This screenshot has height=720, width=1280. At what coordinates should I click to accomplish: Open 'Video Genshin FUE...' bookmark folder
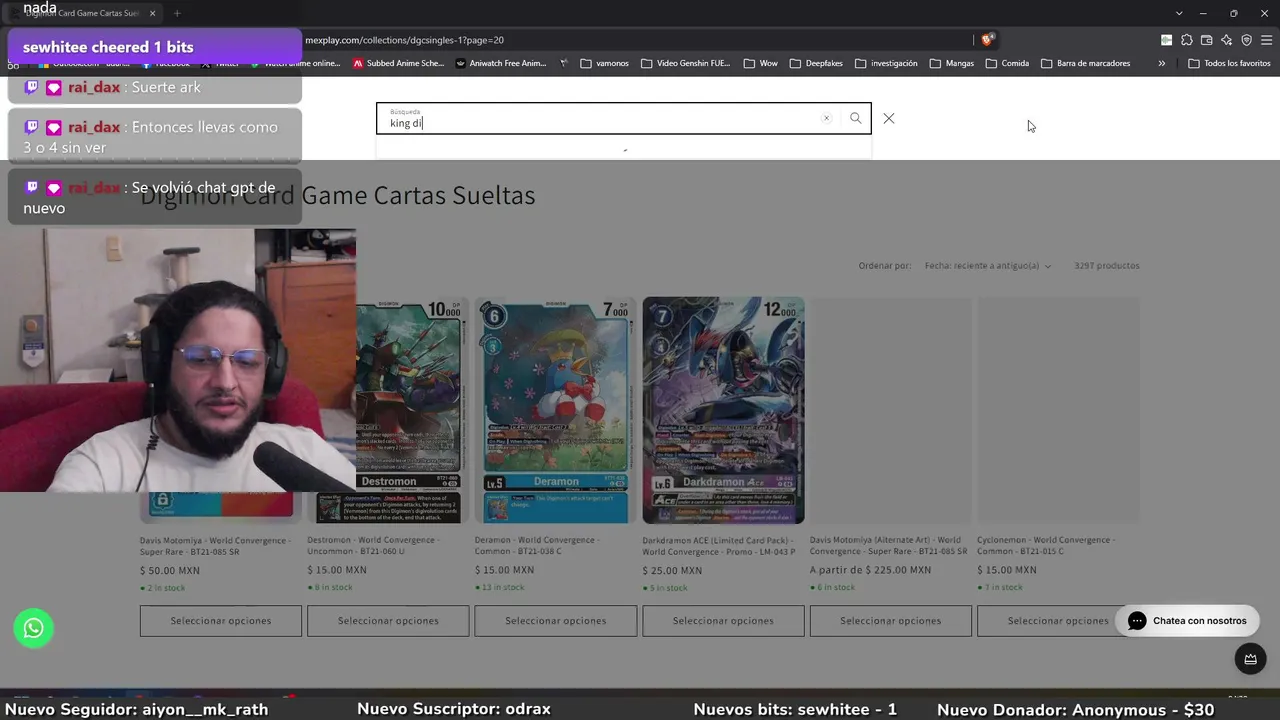[685, 63]
